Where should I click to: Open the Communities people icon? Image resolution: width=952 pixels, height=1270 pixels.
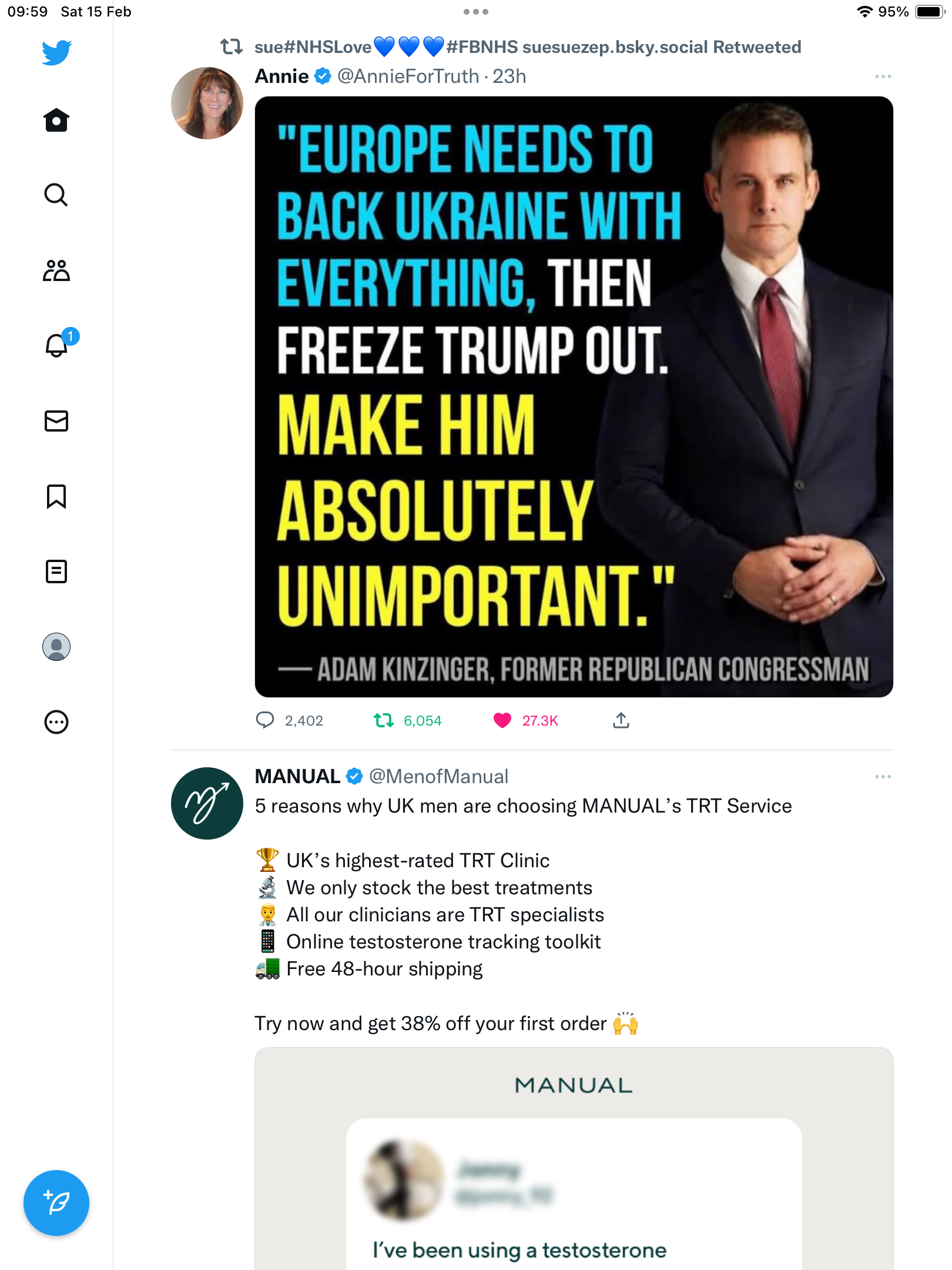click(56, 270)
